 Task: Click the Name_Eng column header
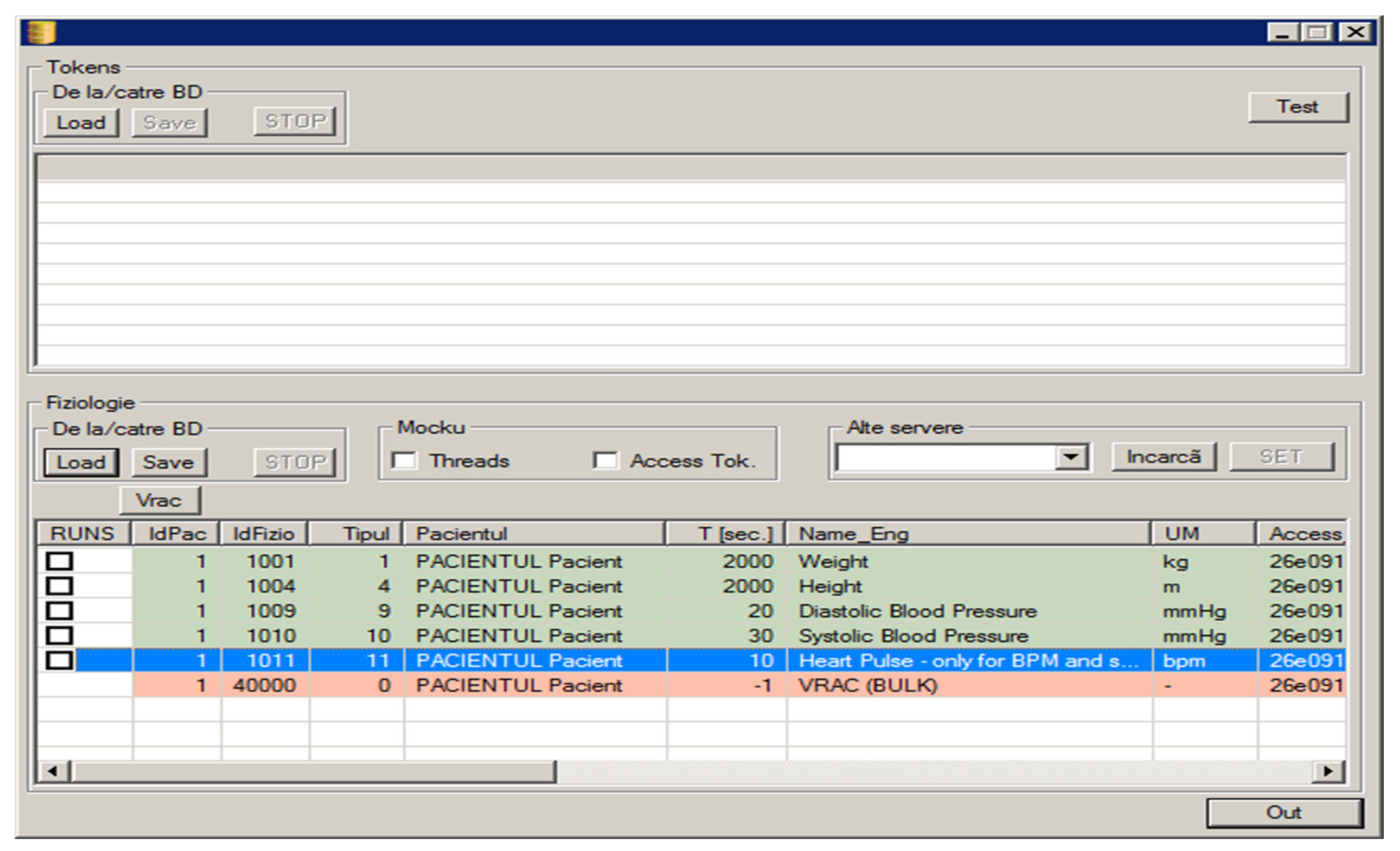[x=969, y=534]
